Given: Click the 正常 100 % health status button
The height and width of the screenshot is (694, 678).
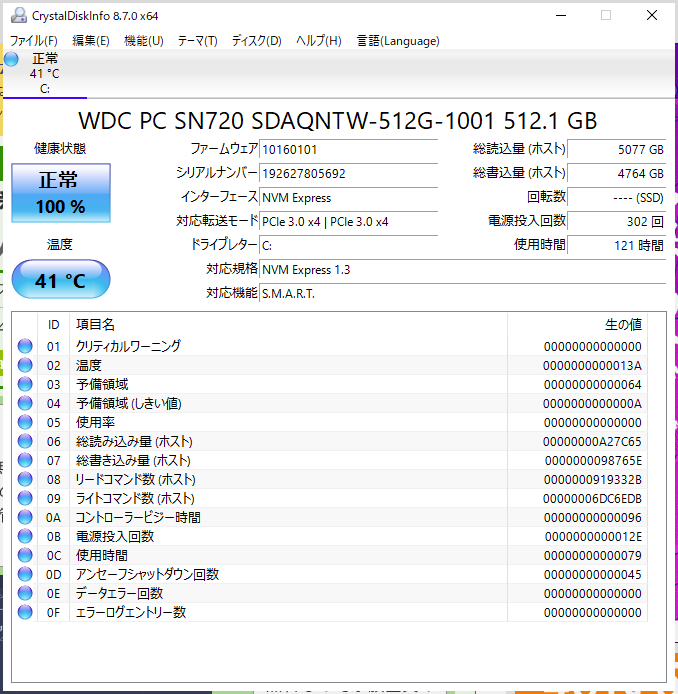Looking at the screenshot, I should pos(61,193).
